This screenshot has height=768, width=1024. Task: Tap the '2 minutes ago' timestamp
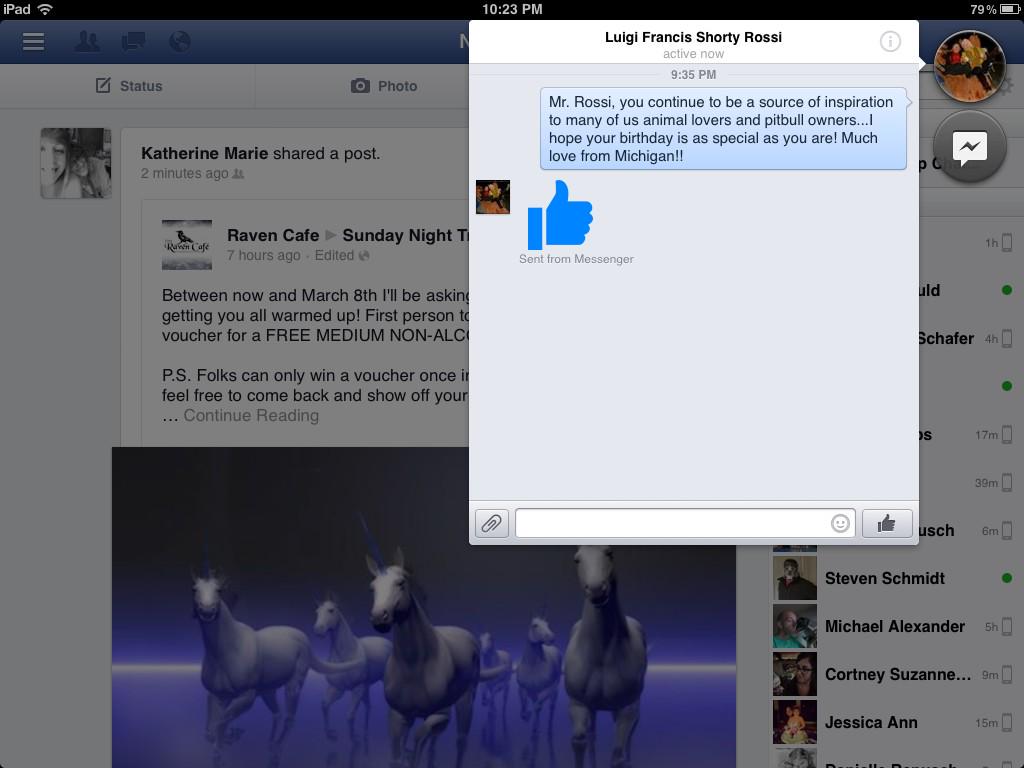click(x=185, y=174)
